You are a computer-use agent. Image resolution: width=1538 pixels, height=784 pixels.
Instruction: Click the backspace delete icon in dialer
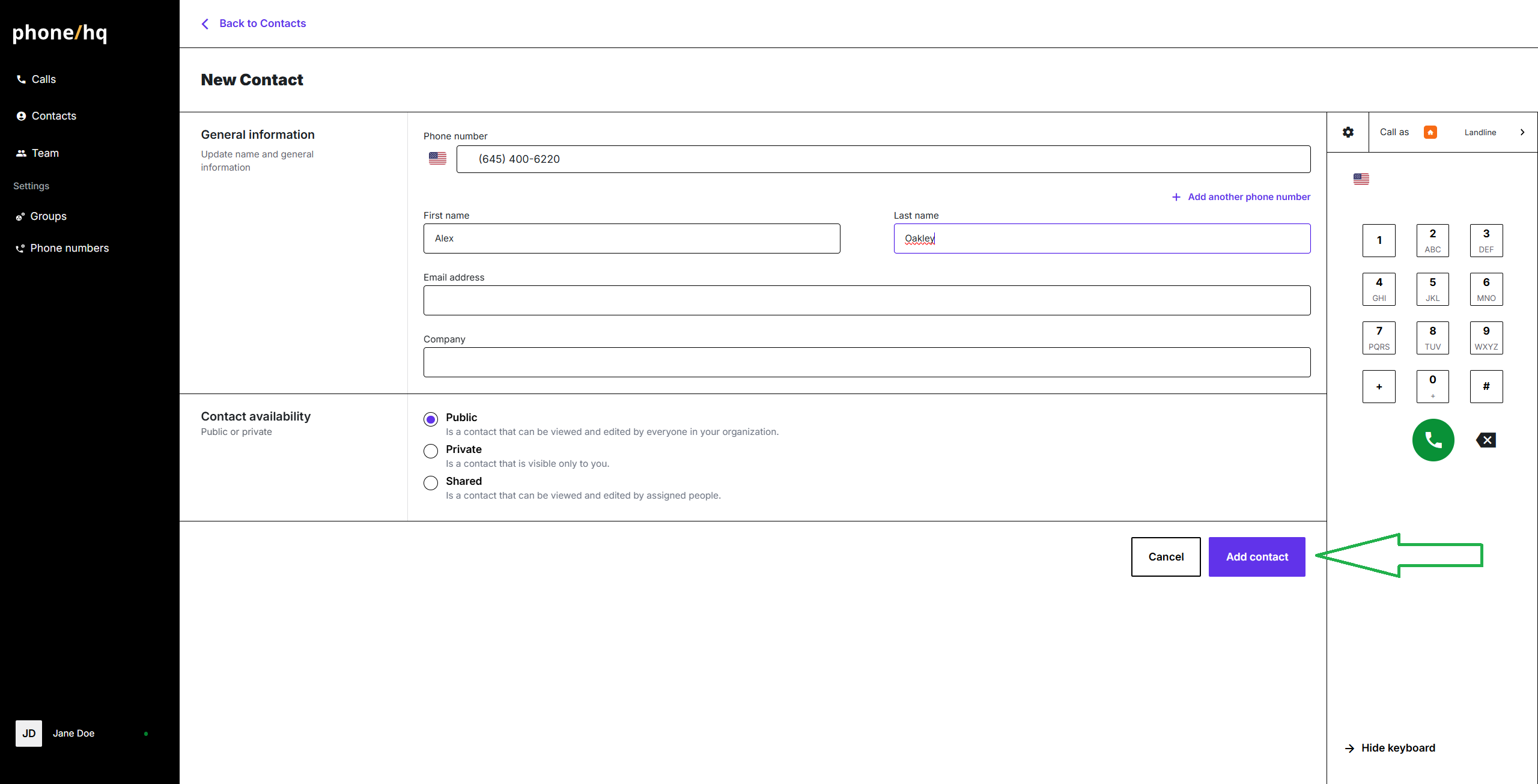[1486, 440]
